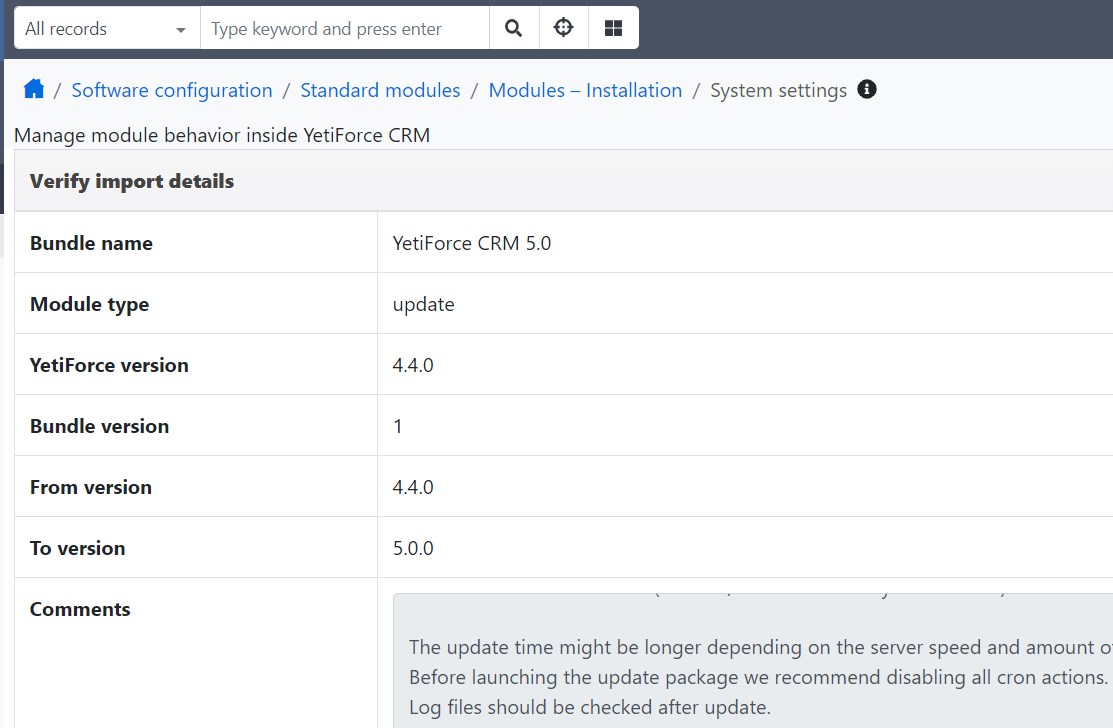Viewport: 1113px width, 728px height.
Task: Click the Comments label
Action: pos(80,610)
